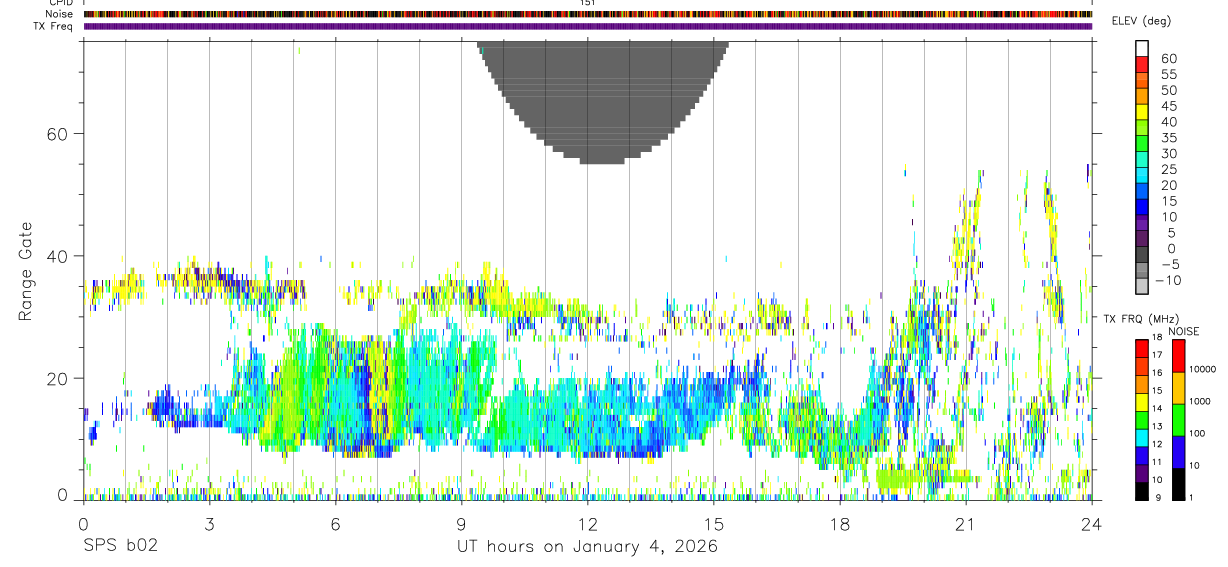Click the x-axis tick label '12'
Viewport: 1228px width, 567px height.
coord(587,525)
